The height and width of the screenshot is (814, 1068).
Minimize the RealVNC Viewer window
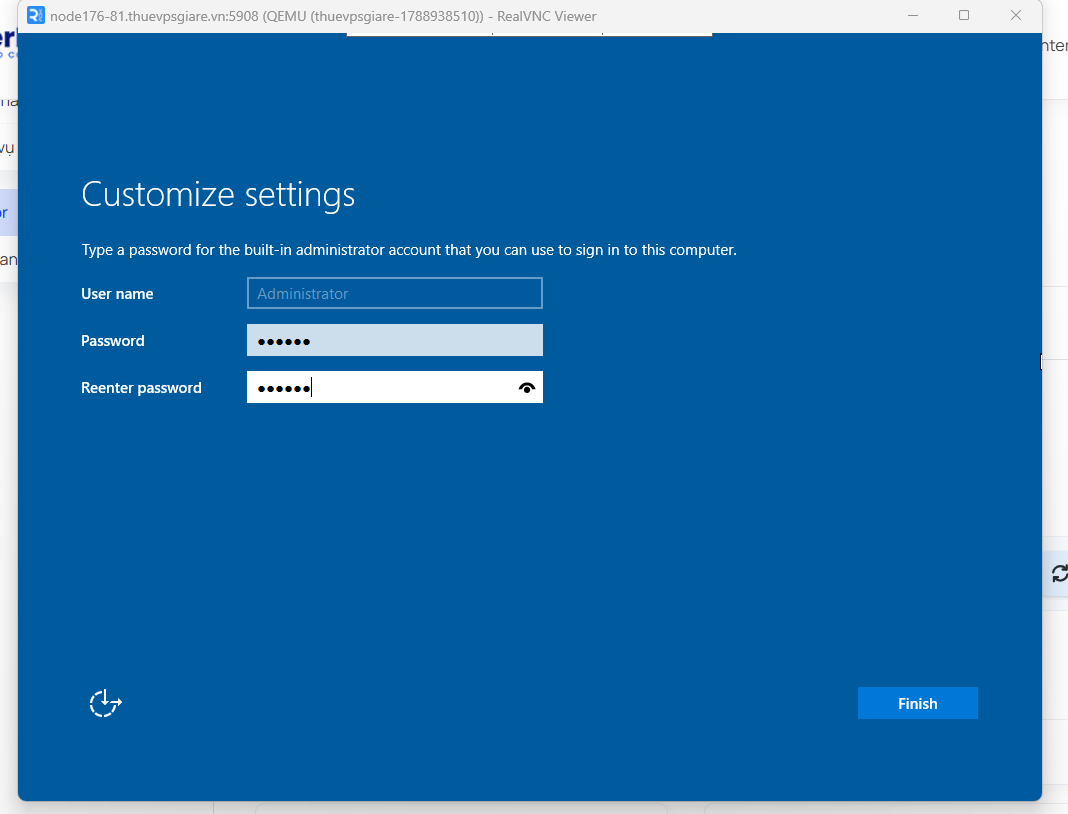click(913, 15)
